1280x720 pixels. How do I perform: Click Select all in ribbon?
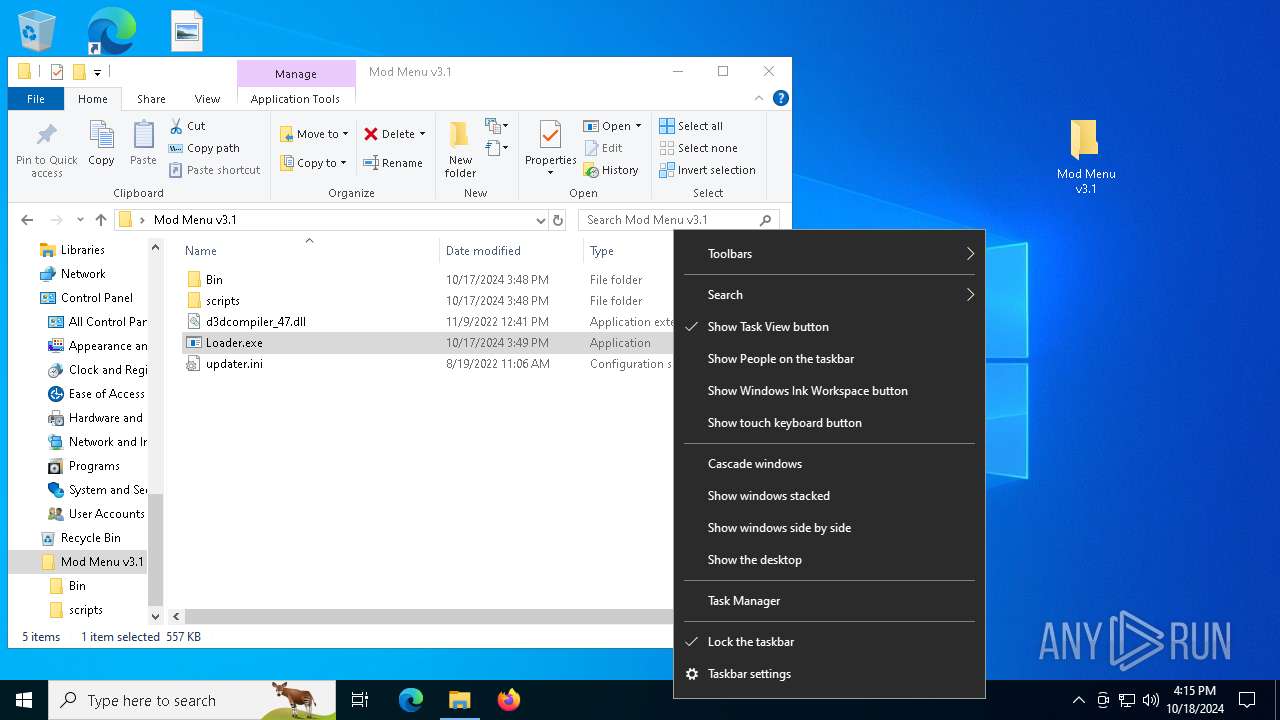pos(691,126)
